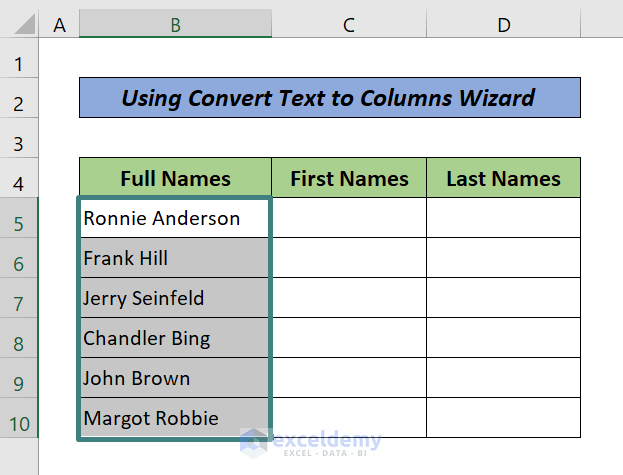Select the cell containing Margot Robbie
Viewport: 623px width, 475px height.
tap(175, 418)
